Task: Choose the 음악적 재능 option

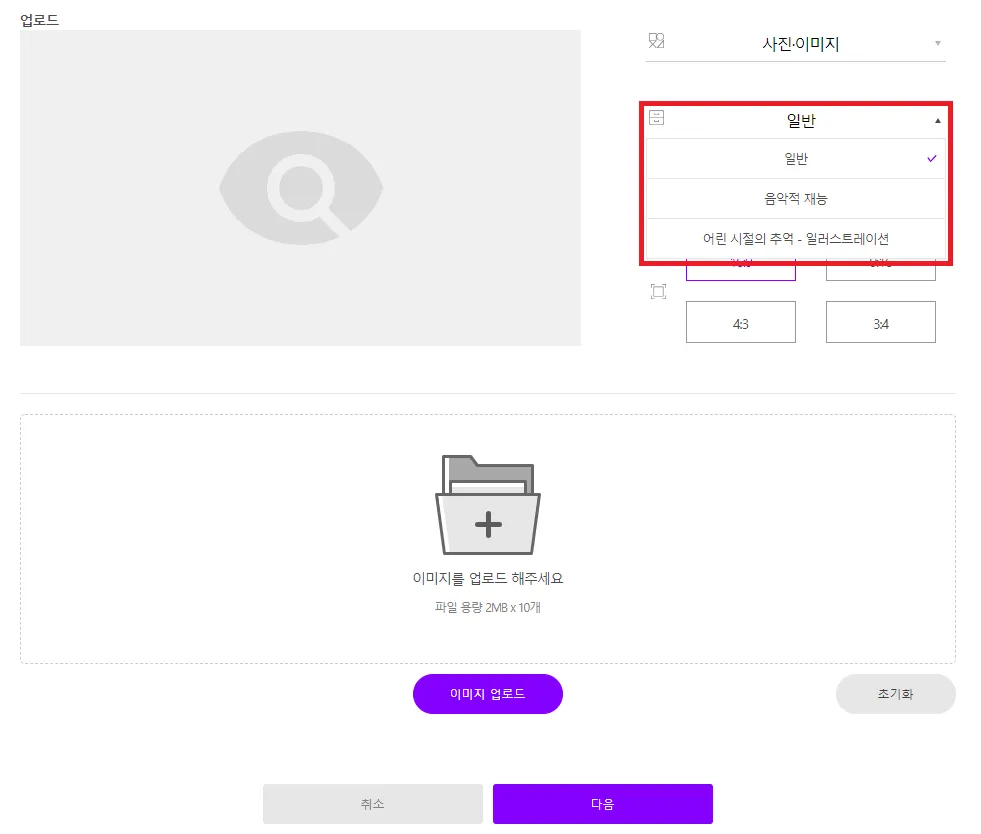Action: (796, 199)
